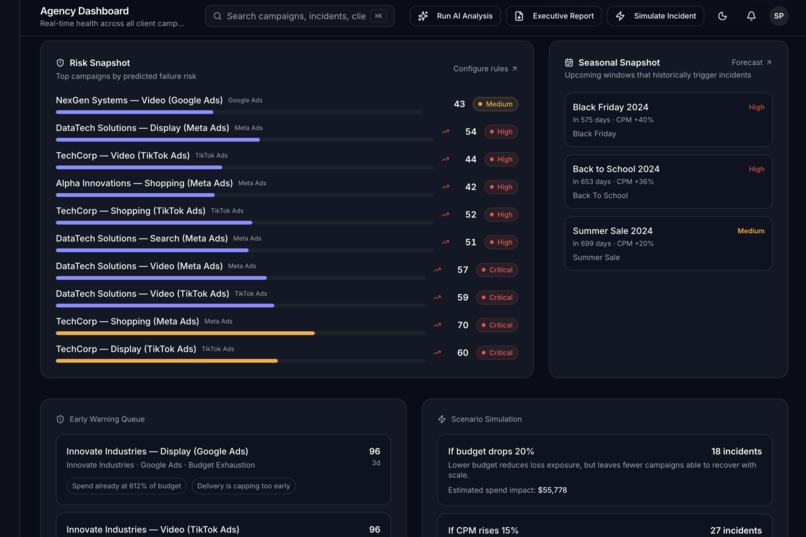Click trend icon for TechCorp Shopping TikTok row

coord(446,214)
